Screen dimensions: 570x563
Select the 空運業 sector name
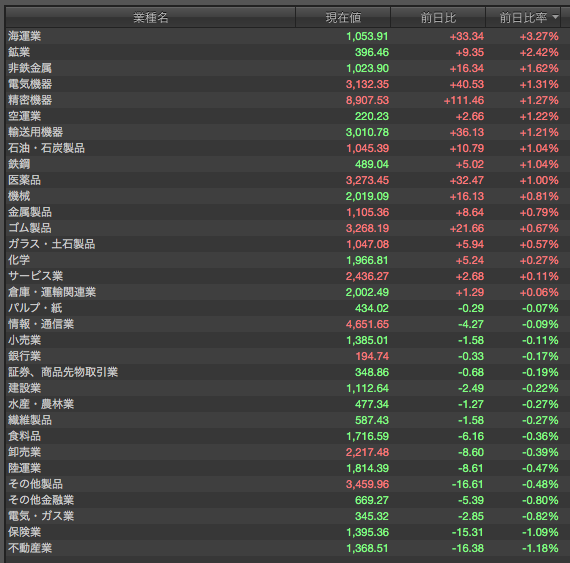point(25,116)
